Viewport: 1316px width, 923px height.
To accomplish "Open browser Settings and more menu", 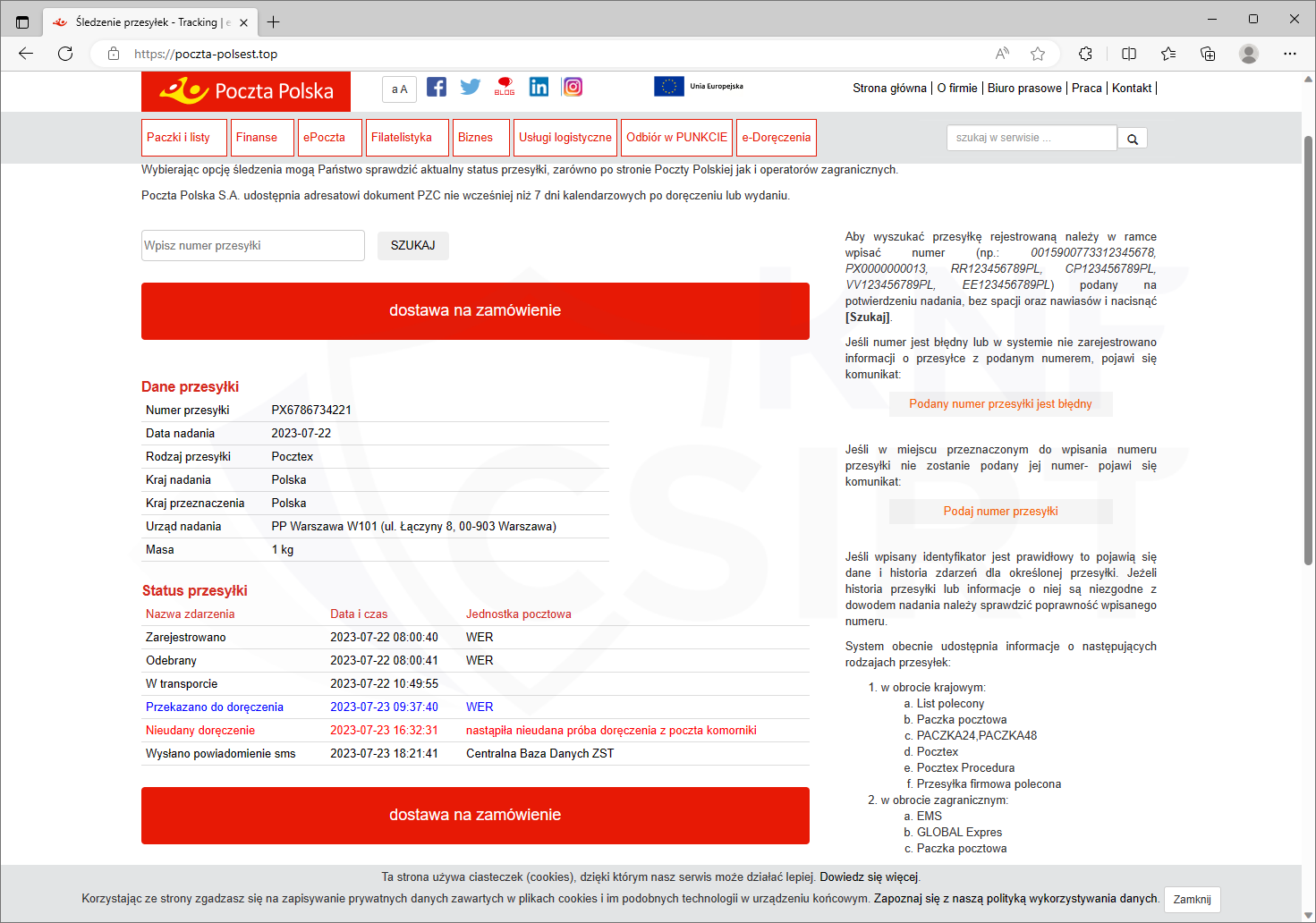I will point(1289,54).
